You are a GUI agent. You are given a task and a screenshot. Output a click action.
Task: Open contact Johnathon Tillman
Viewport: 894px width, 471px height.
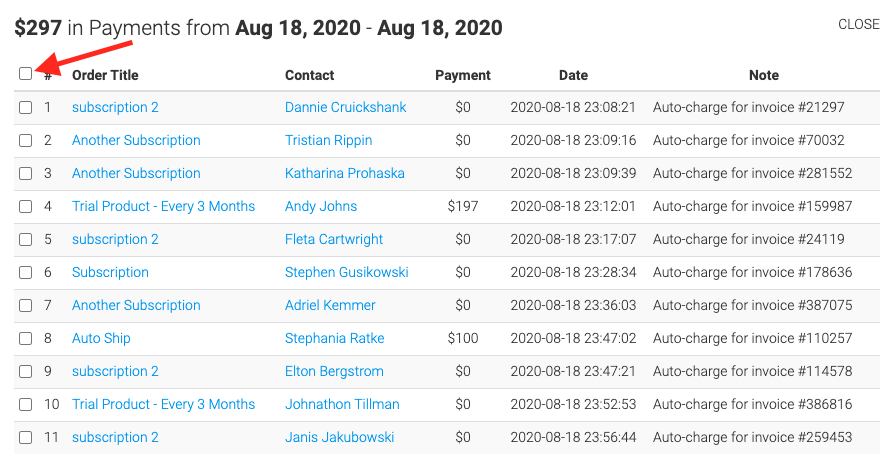point(342,404)
